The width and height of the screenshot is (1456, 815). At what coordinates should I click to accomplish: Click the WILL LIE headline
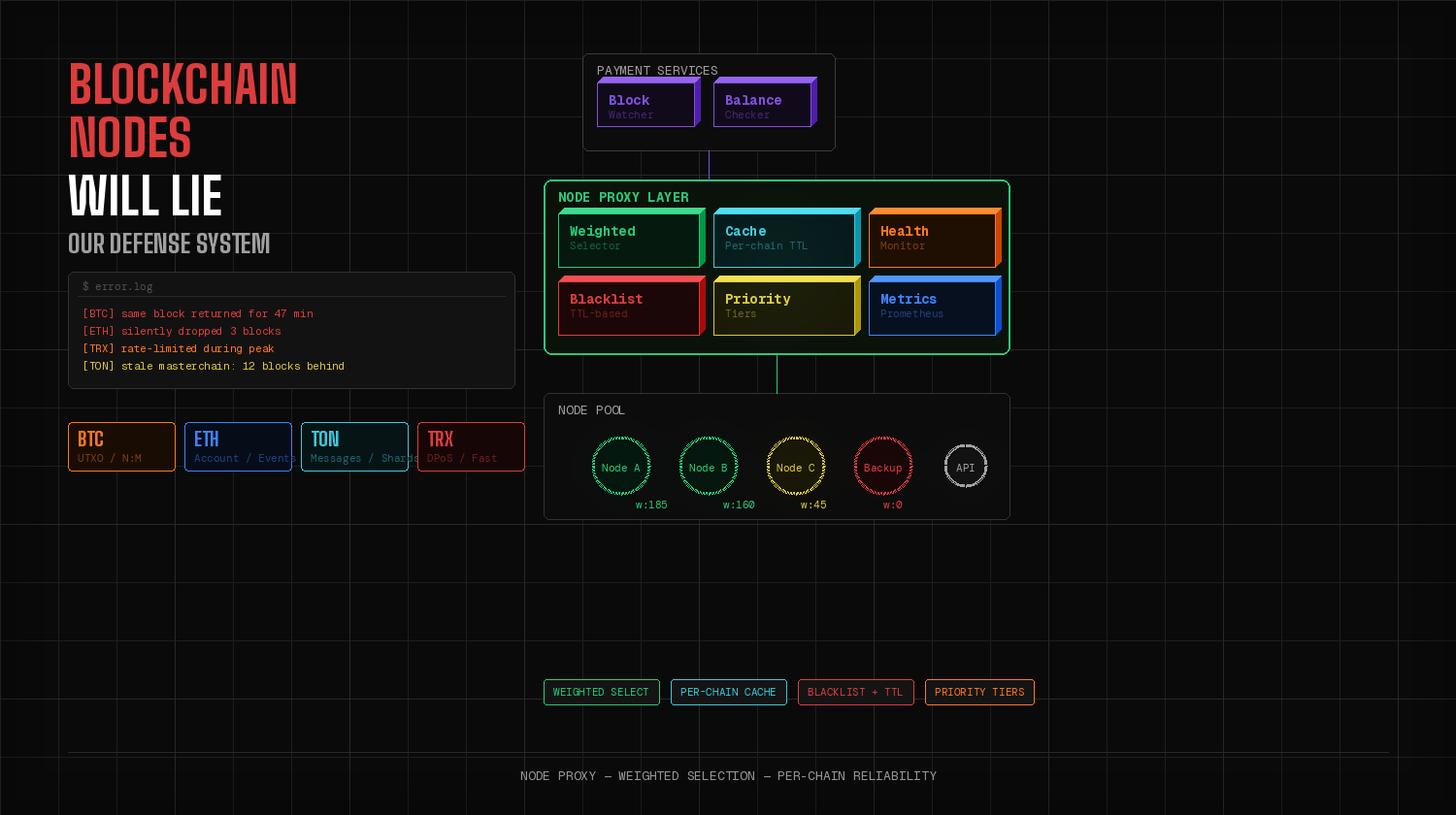pyautogui.click(x=146, y=196)
